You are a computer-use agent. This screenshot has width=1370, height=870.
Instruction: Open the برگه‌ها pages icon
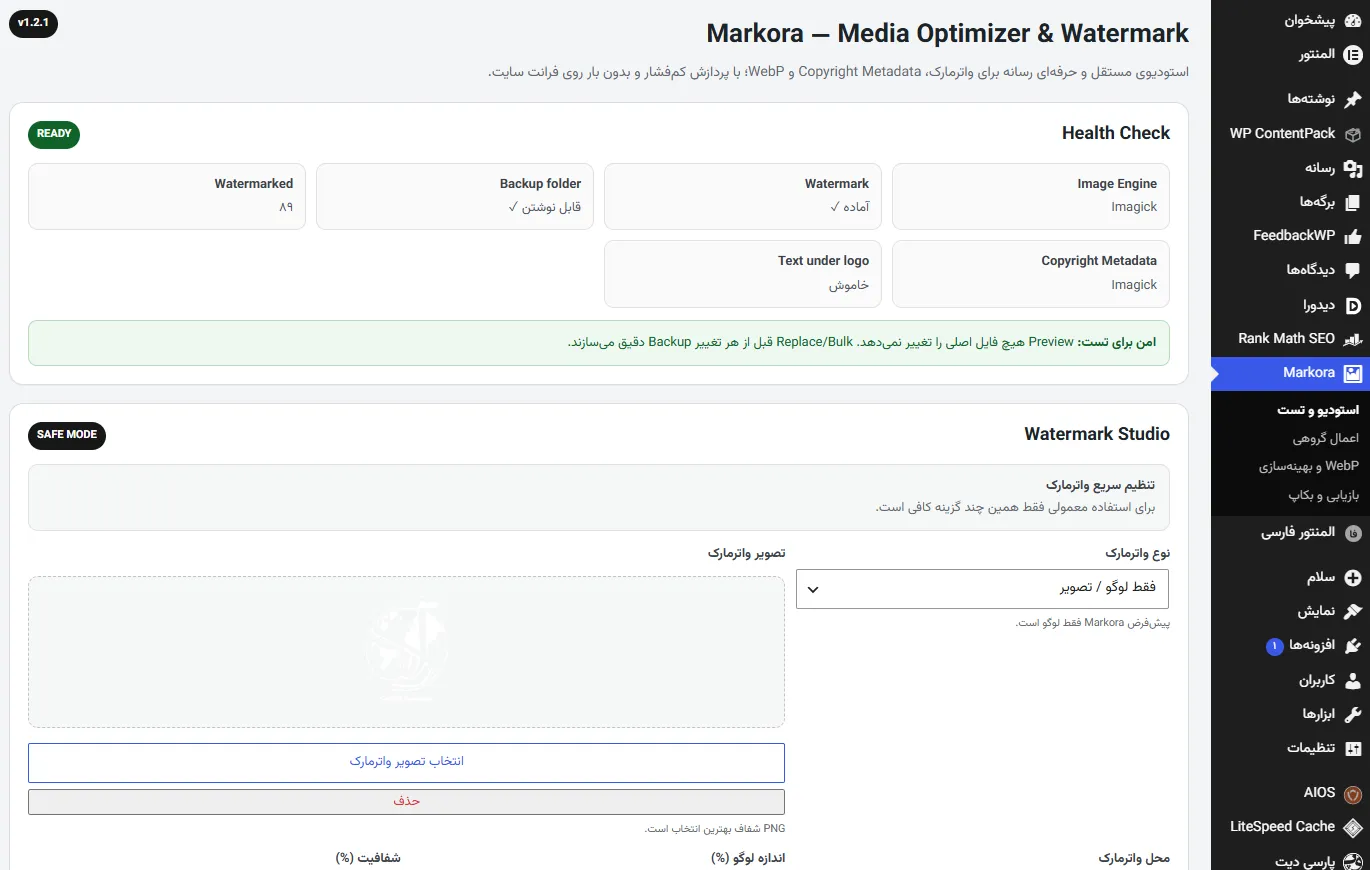point(1353,202)
